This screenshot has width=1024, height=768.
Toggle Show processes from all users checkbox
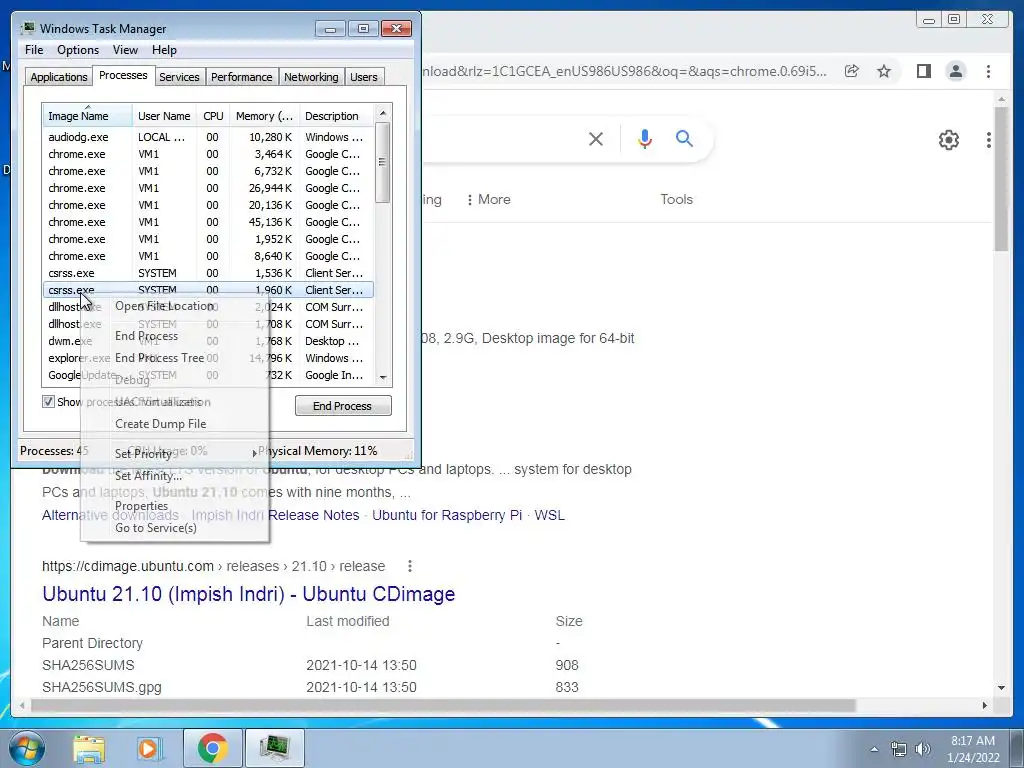[48, 402]
